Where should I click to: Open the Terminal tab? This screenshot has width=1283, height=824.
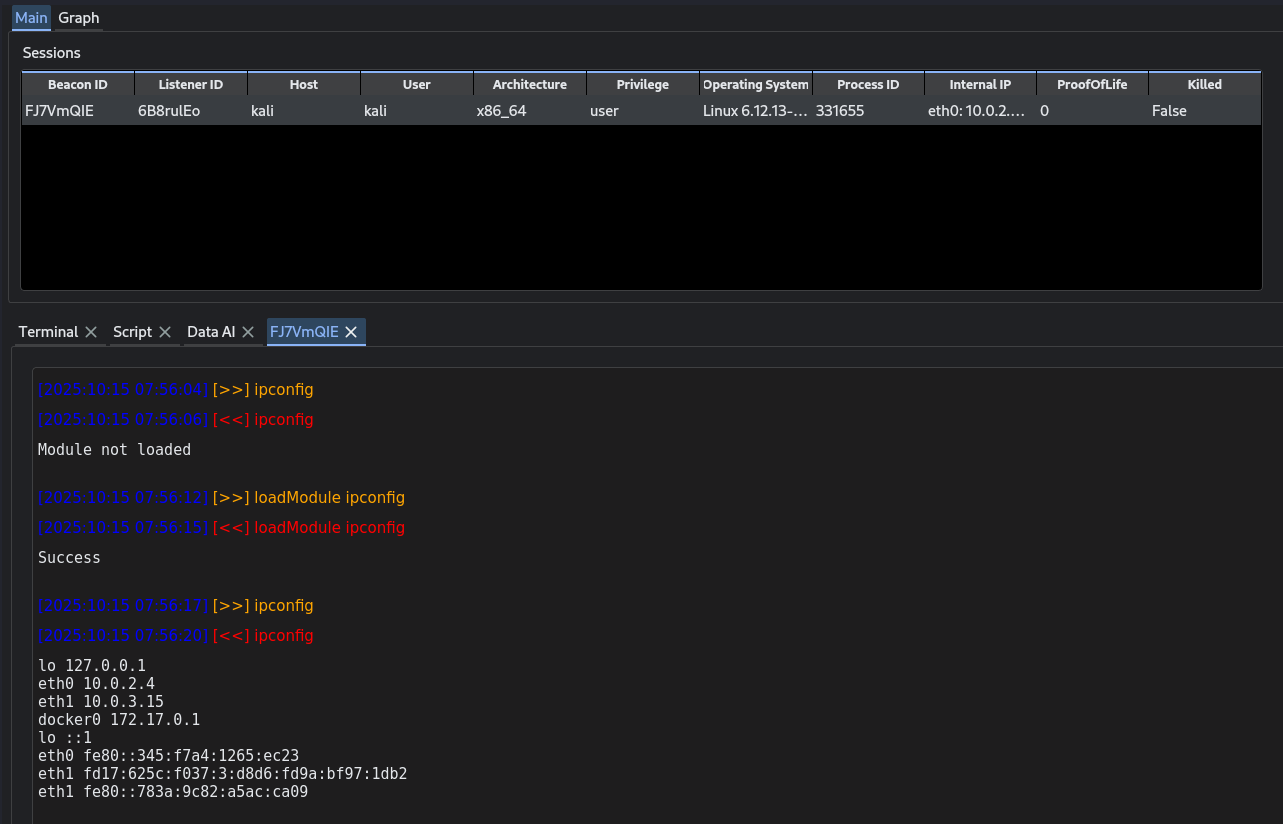tap(48, 332)
